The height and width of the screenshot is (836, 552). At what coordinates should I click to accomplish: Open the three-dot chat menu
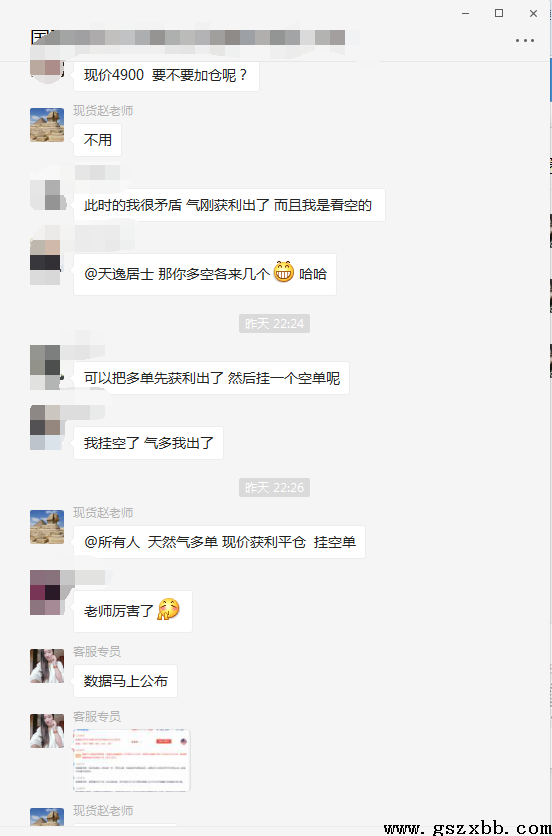(x=525, y=41)
